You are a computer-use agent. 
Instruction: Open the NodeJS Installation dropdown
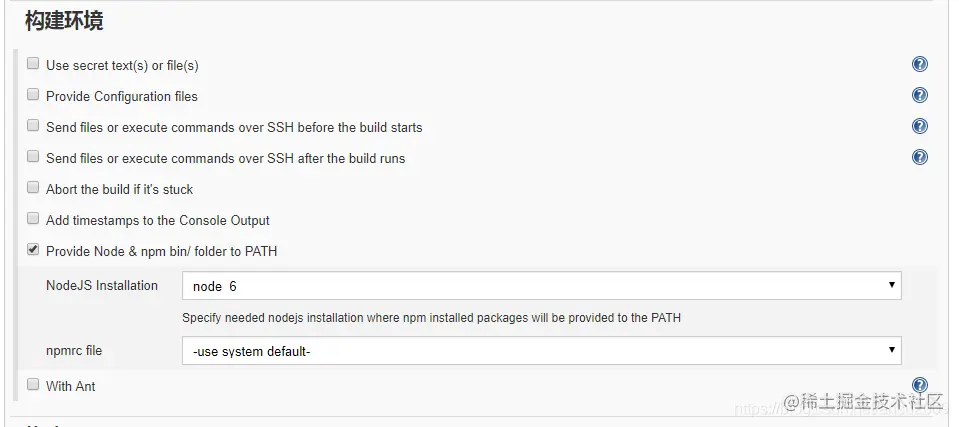541,286
